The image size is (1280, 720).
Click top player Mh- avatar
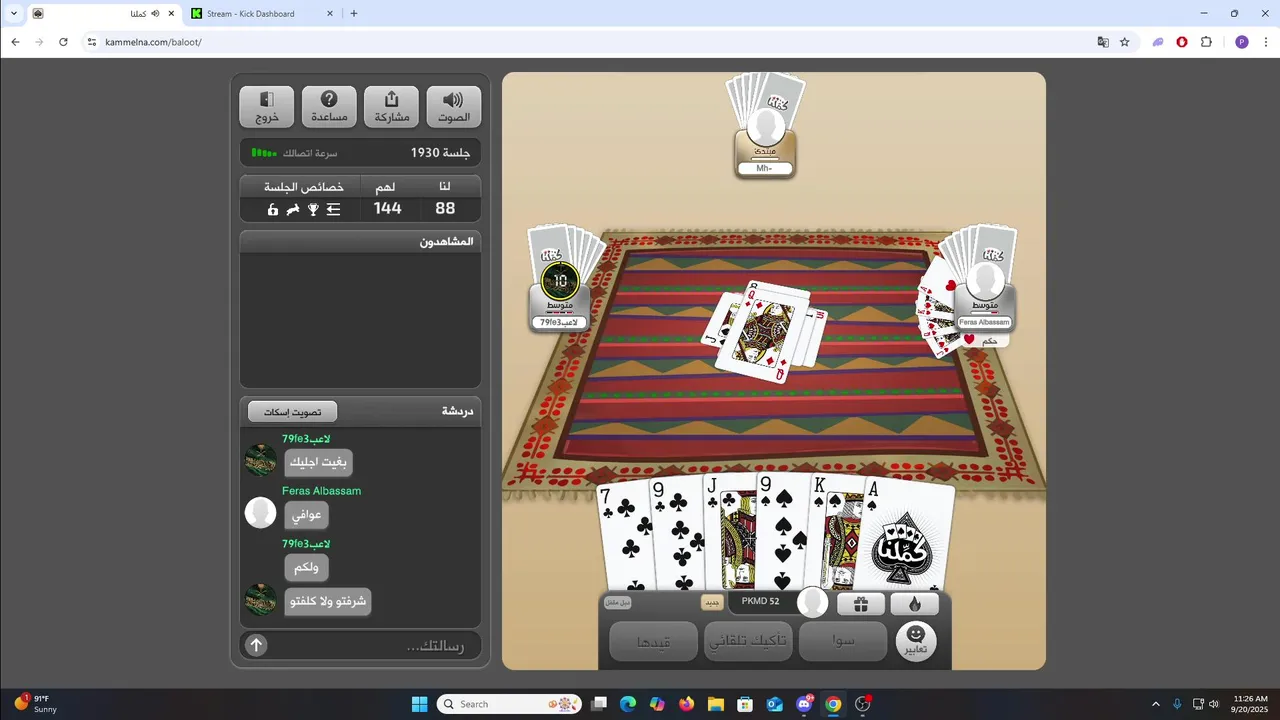click(x=766, y=128)
